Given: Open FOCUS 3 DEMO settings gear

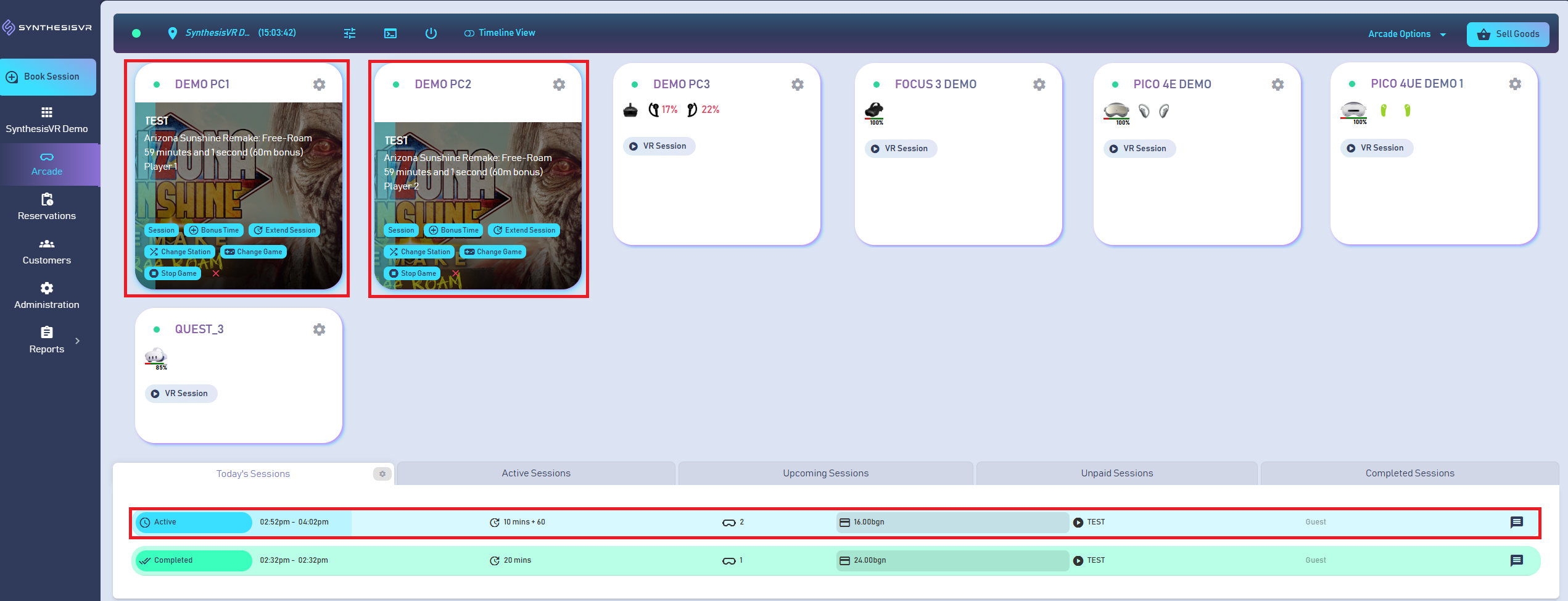Looking at the screenshot, I should click(1039, 85).
